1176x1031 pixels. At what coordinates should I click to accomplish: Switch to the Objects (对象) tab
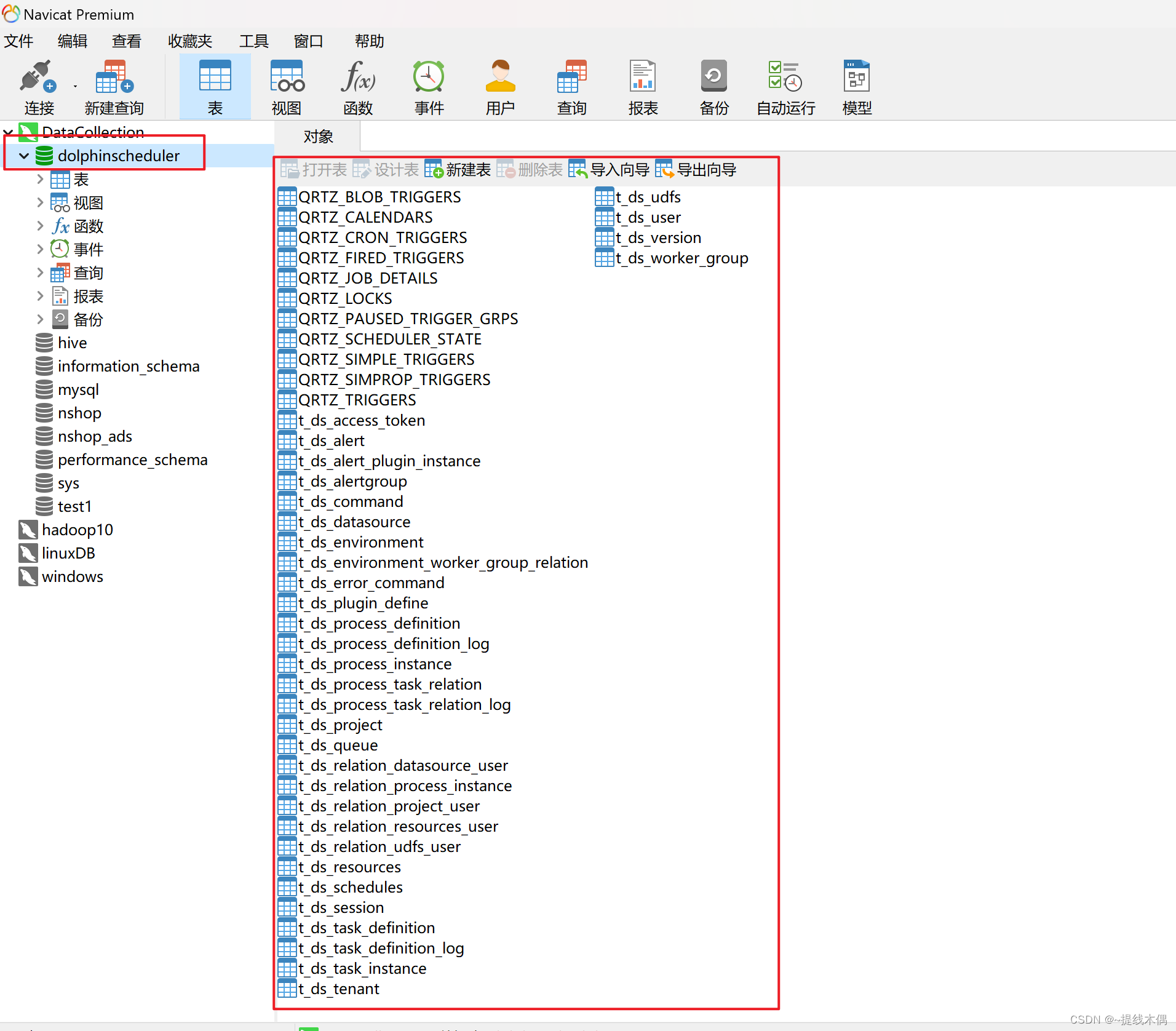[x=318, y=137]
